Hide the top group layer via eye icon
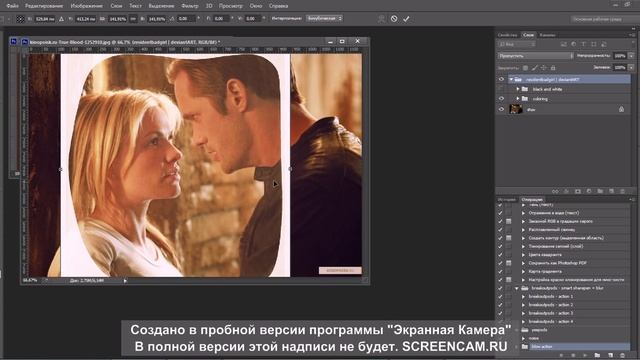This screenshot has width=640, height=360. [x=501, y=79]
